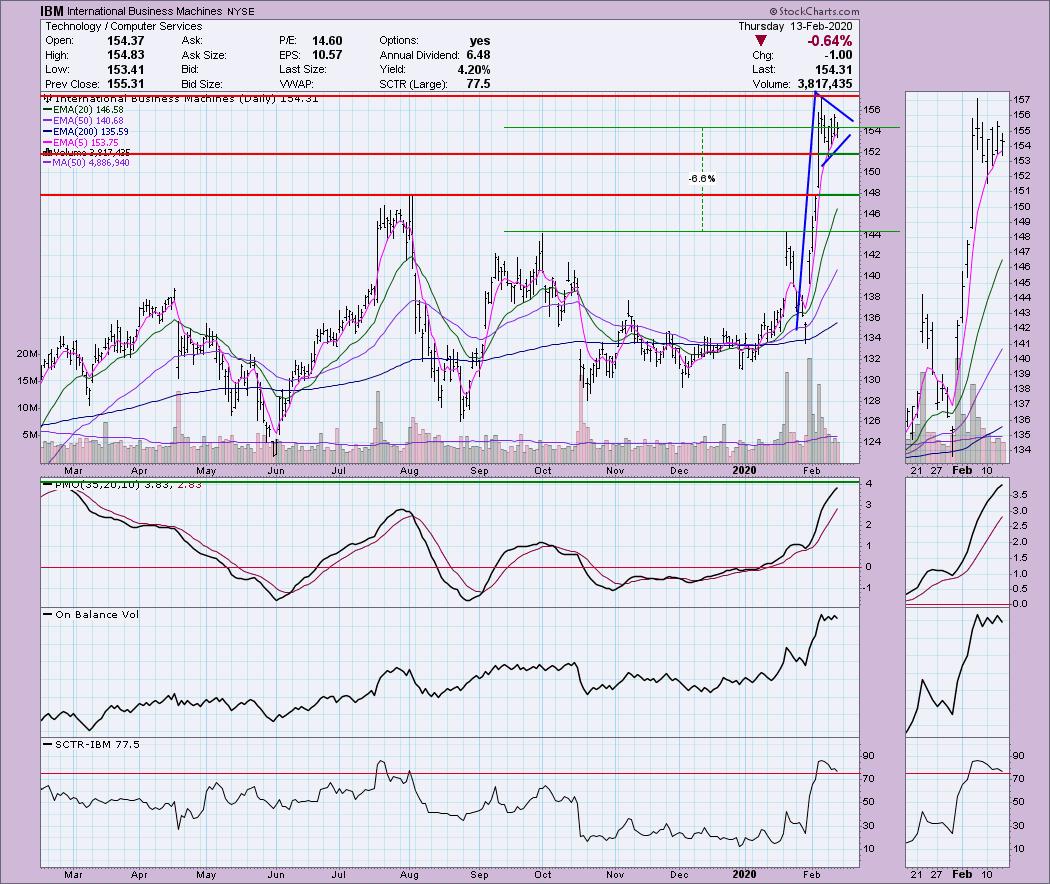
Task: Click the Technology / Computer Services sector label
Action: point(124,26)
